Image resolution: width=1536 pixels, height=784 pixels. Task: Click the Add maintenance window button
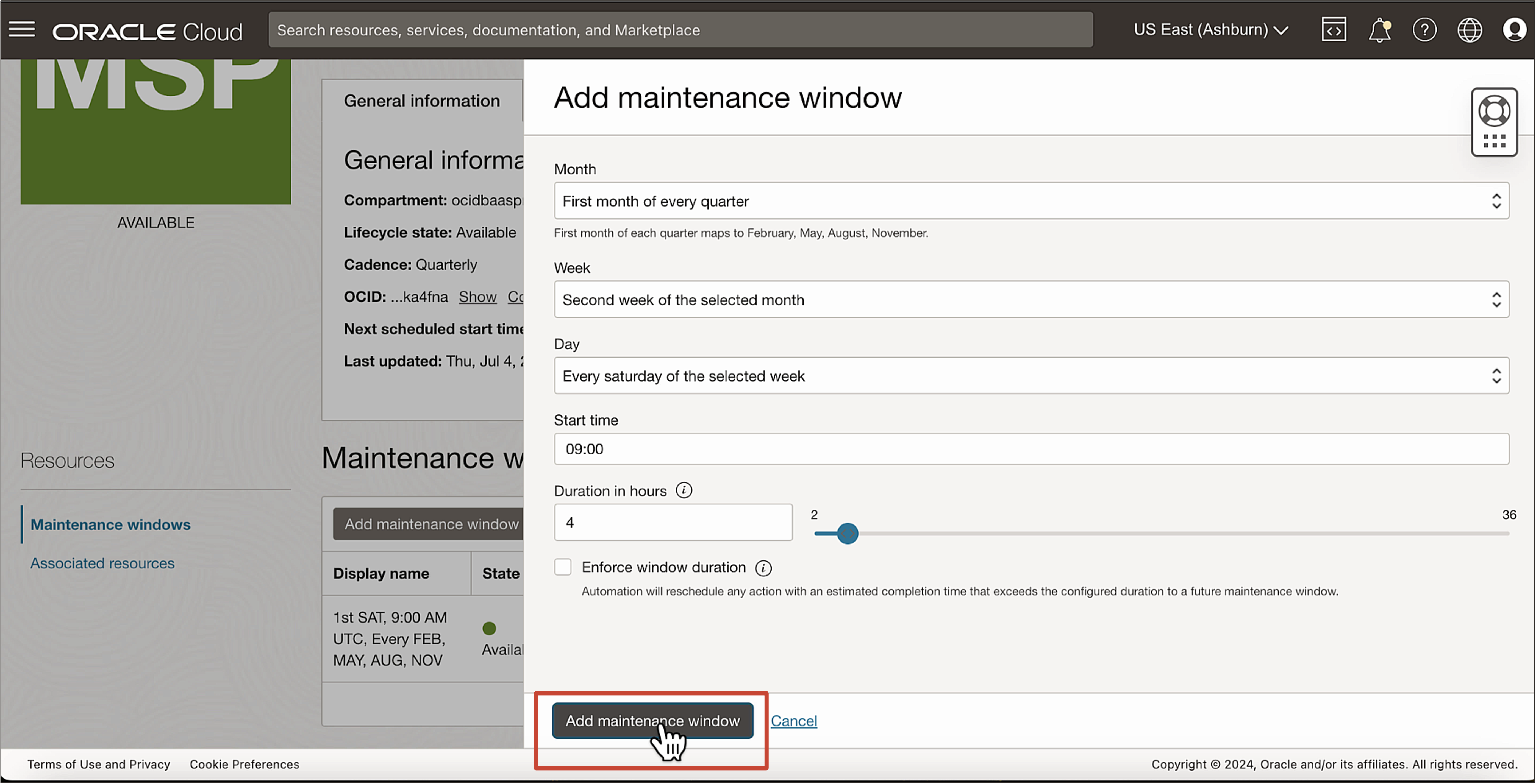[x=652, y=720]
